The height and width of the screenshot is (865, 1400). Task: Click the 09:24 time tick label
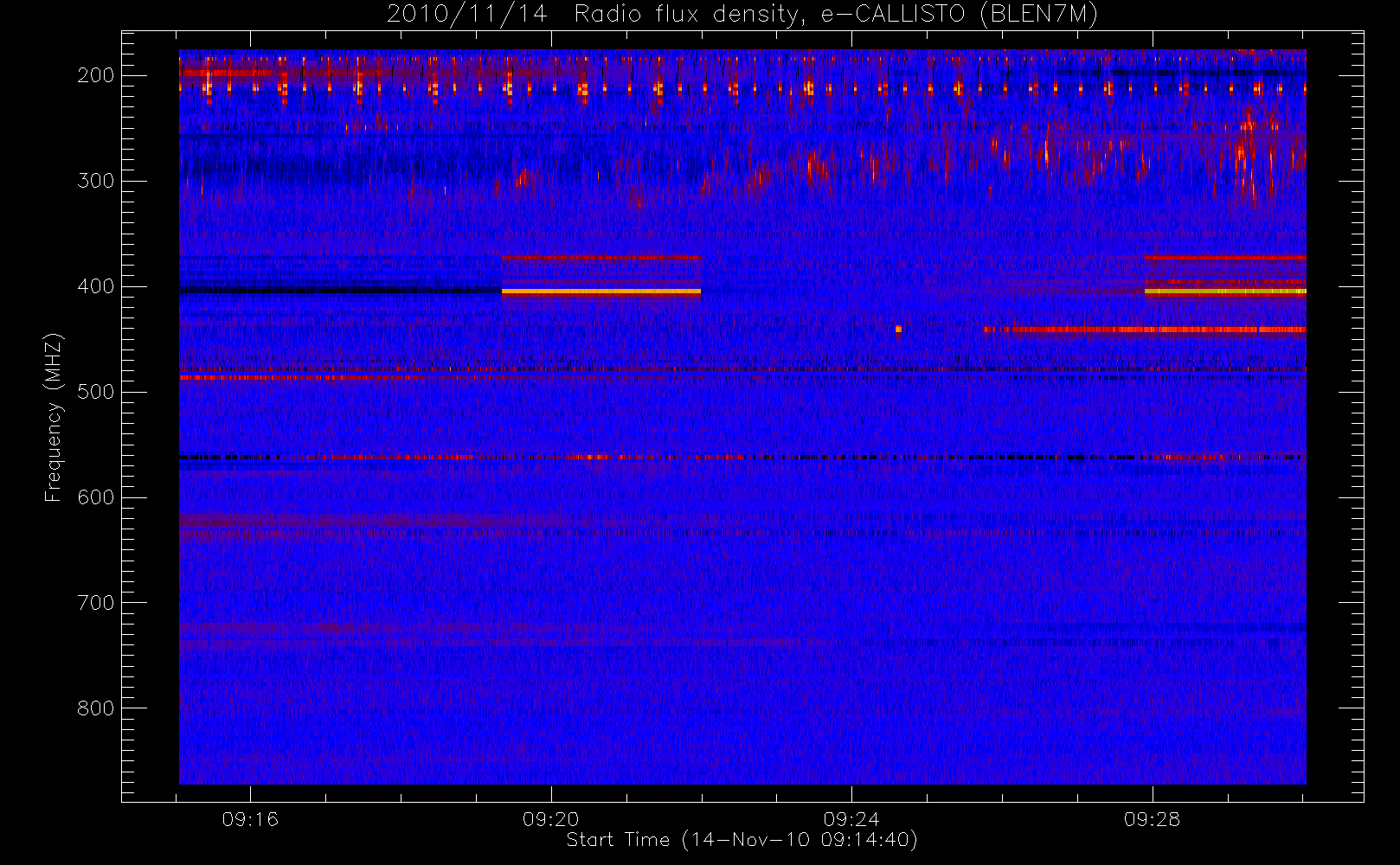[x=851, y=819]
